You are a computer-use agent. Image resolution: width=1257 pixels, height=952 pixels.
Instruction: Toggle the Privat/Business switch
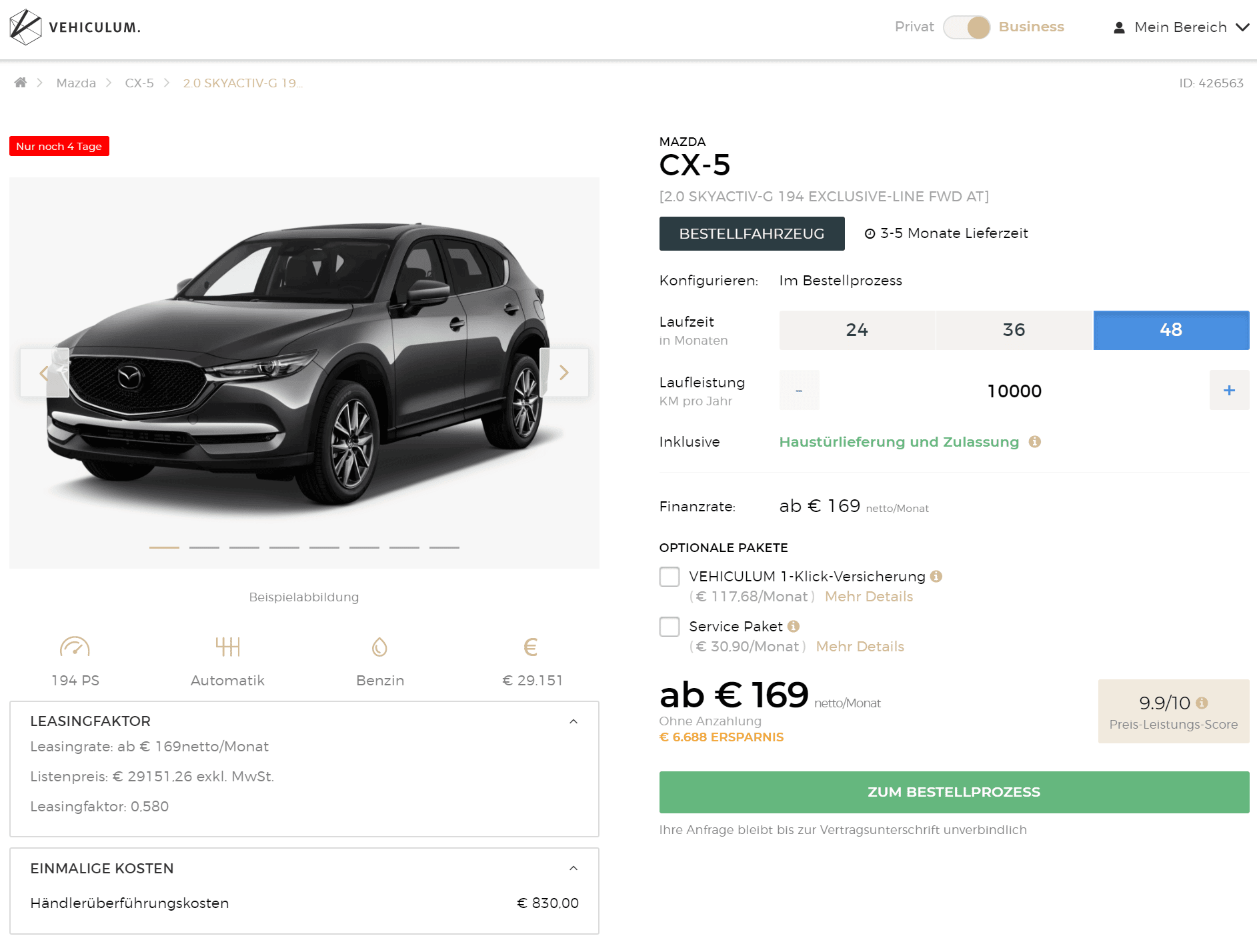pyautogui.click(x=967, y=27)
